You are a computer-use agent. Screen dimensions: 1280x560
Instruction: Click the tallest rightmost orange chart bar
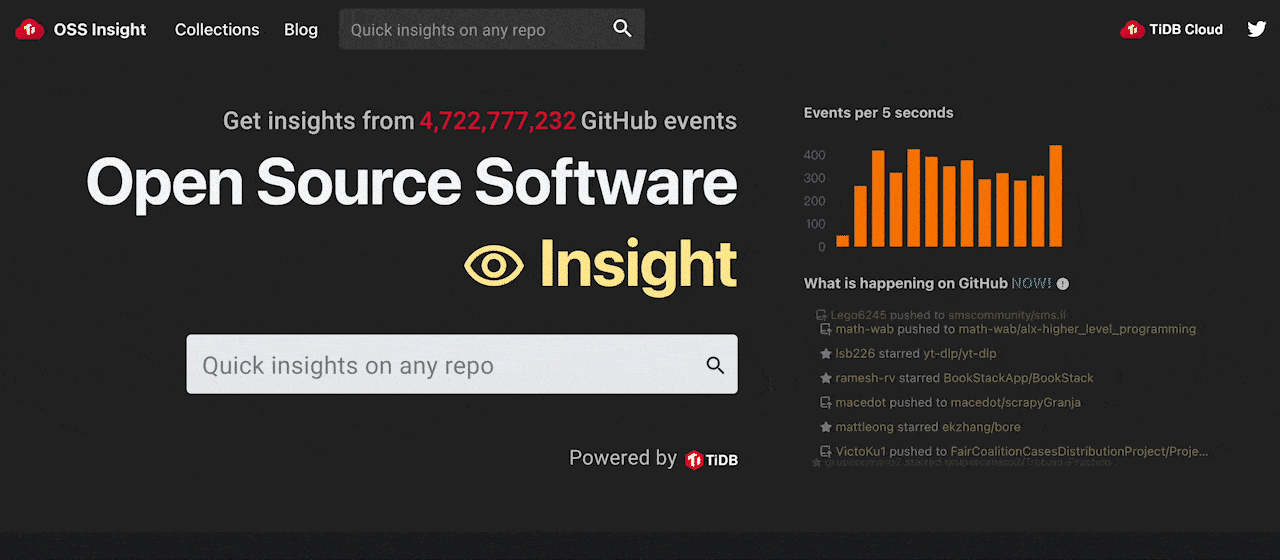pyautogui.click(x=1055, y=196)
